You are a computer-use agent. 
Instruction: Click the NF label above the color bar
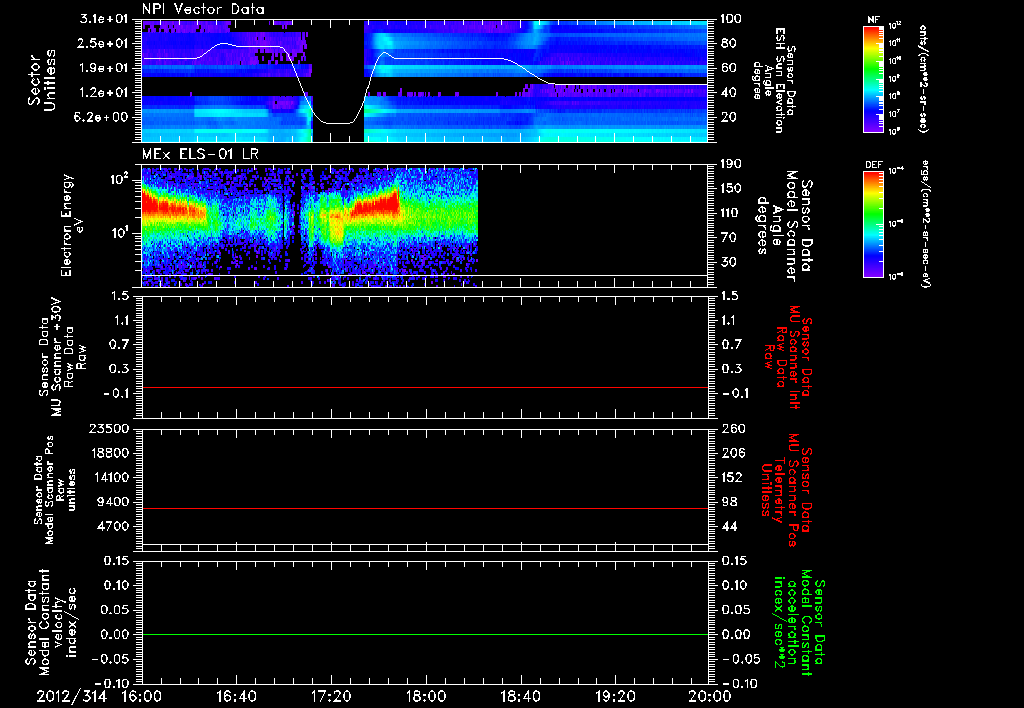873,20
